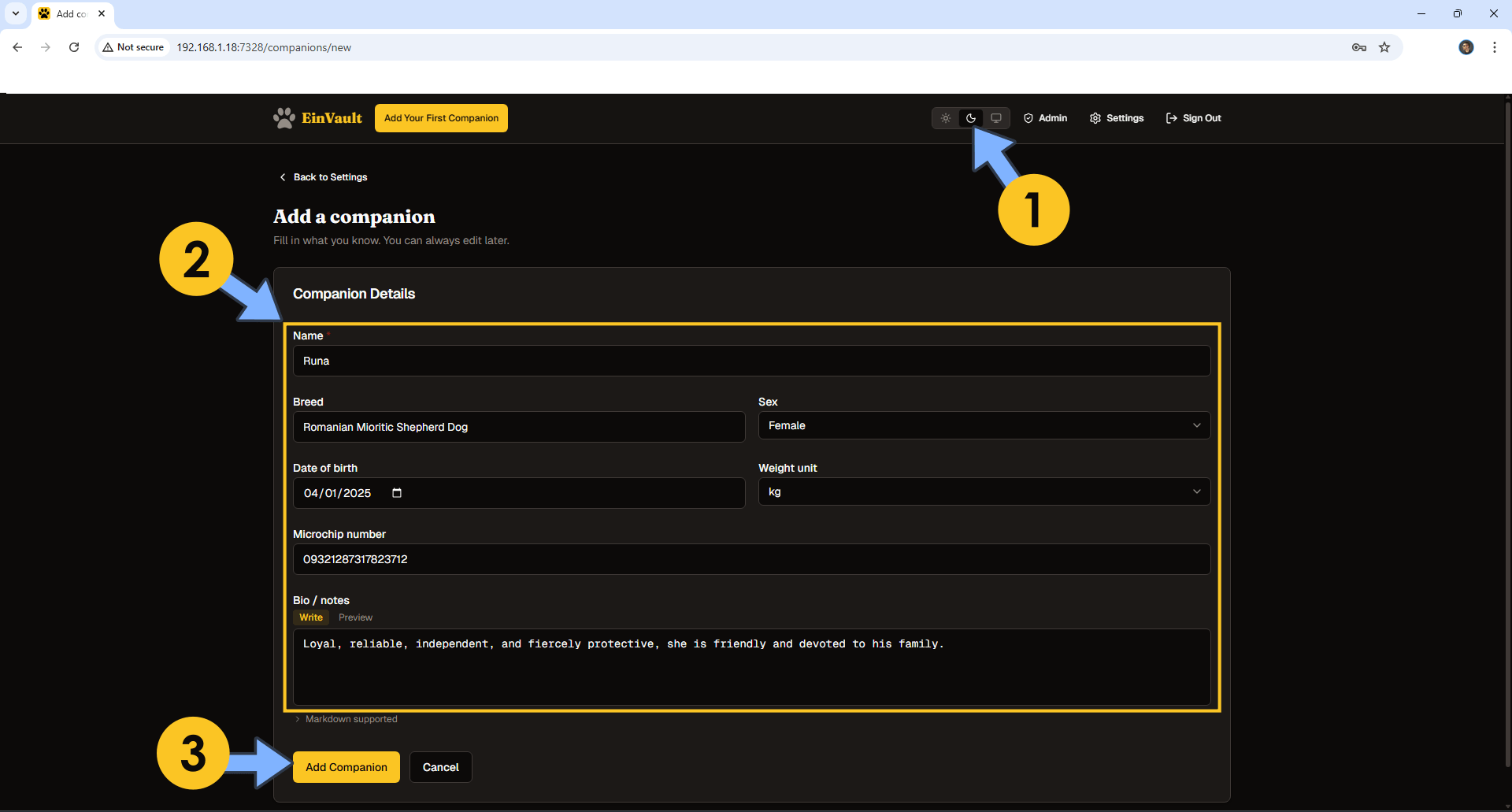Open Admin via the shield icon

coord(1028,118)
